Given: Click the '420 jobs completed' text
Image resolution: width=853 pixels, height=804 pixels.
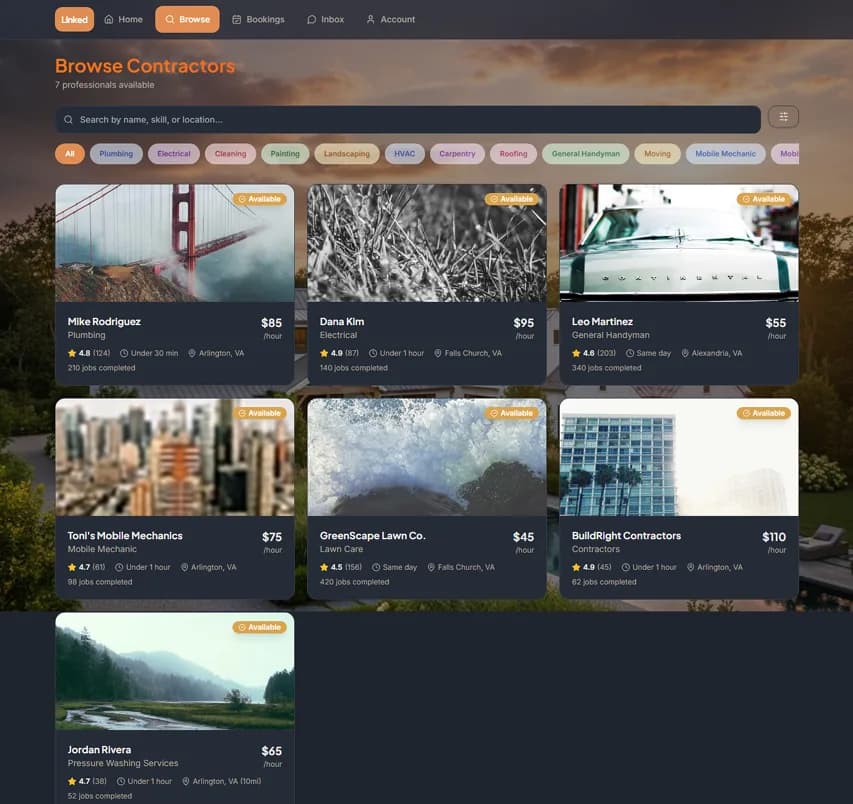Looking at the screenshot, I should (355, 582).
